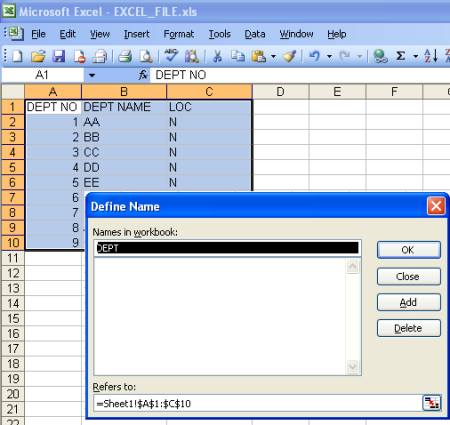This screenshot has height=425, width=450.
Task: Select column C header
Action: [209, 92]
